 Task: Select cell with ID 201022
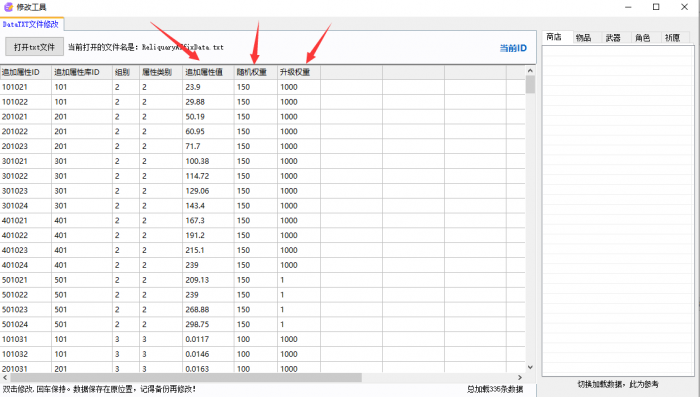pos(25,132)
